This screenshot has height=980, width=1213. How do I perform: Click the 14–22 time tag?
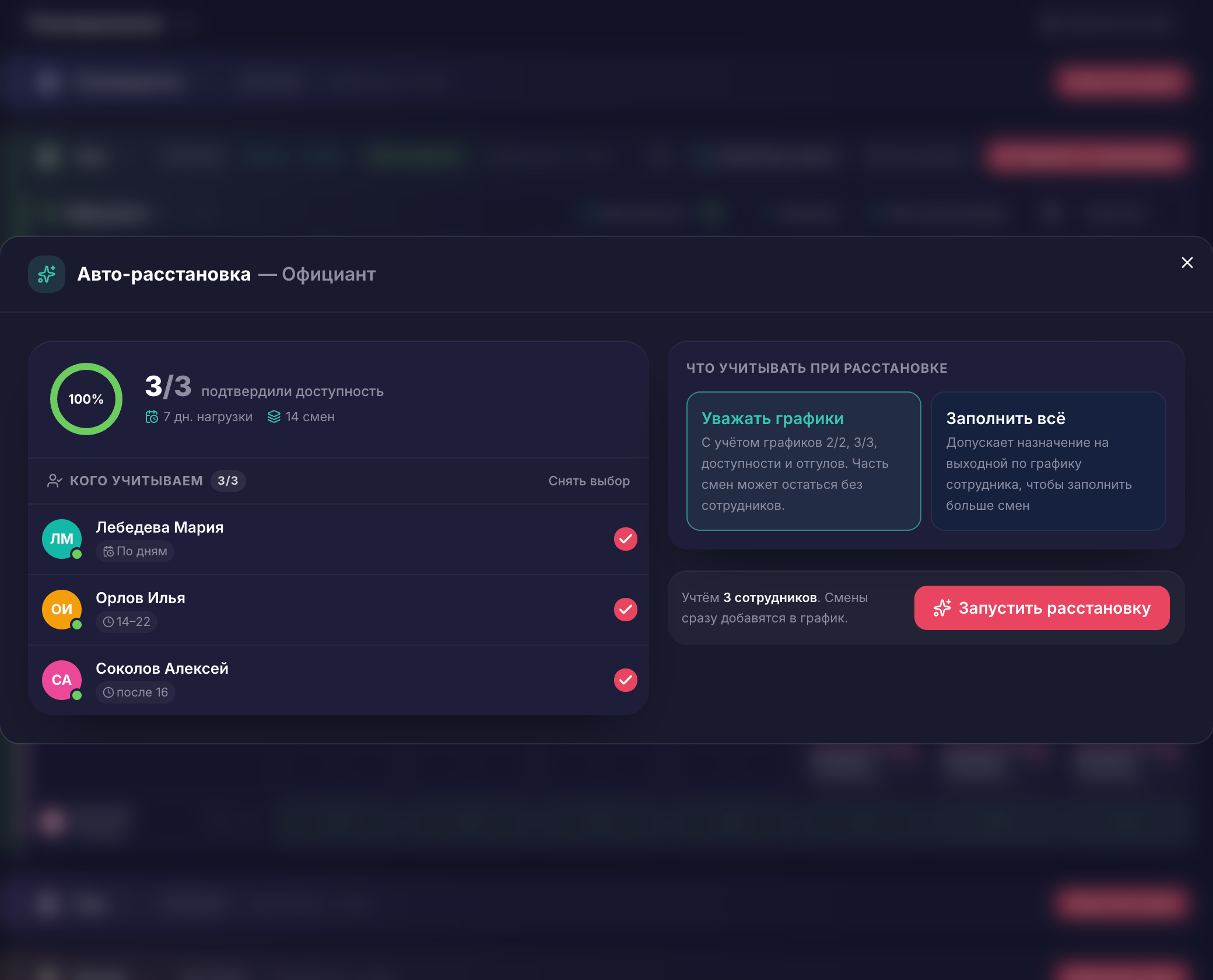[x=127, y=622]
